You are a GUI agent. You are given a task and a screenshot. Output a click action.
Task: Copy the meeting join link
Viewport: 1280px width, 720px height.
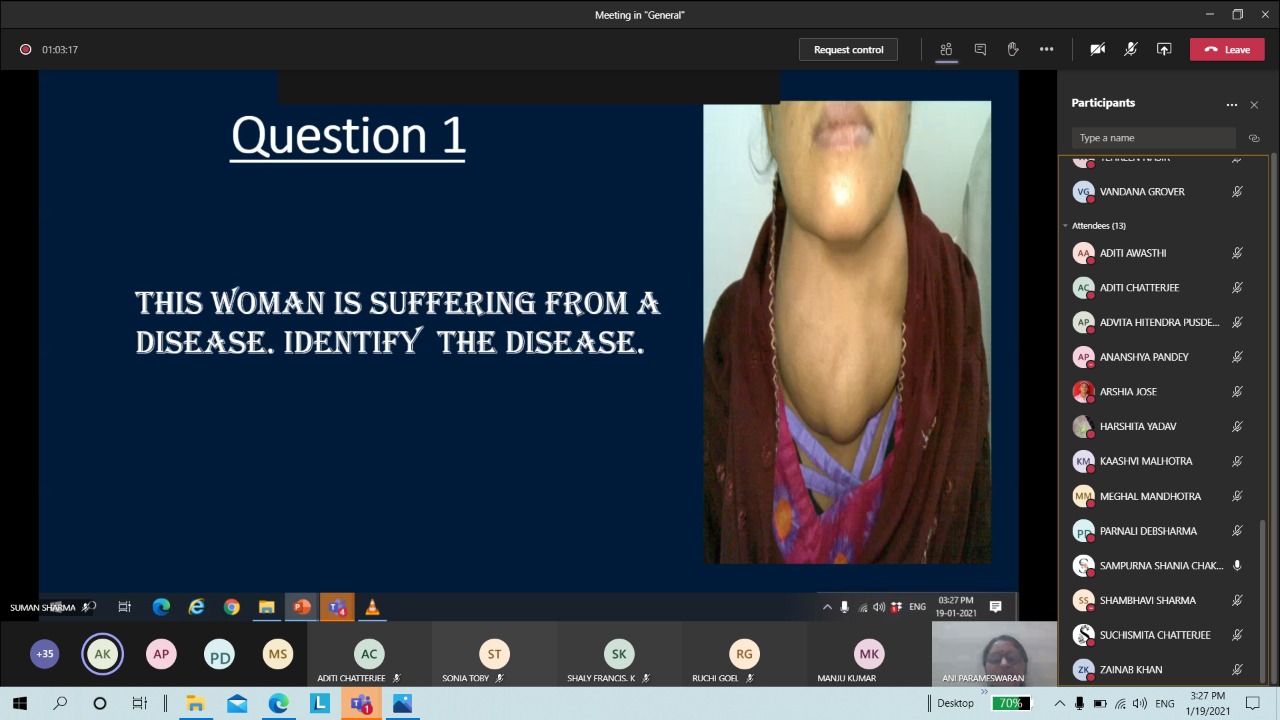click(x=1254, y=138)
